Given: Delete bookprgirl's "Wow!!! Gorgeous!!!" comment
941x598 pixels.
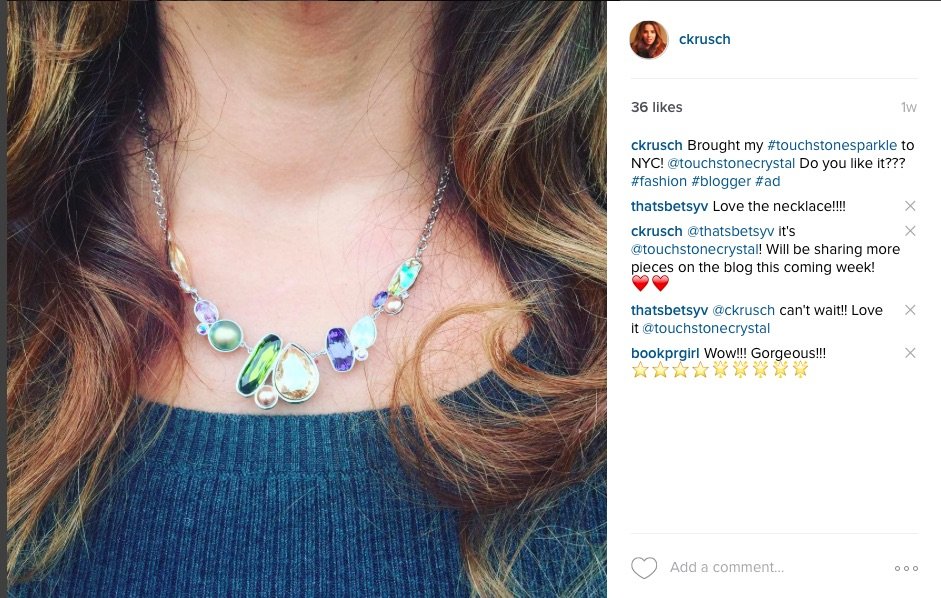Looking at the screenshot, I should [910, 353].
